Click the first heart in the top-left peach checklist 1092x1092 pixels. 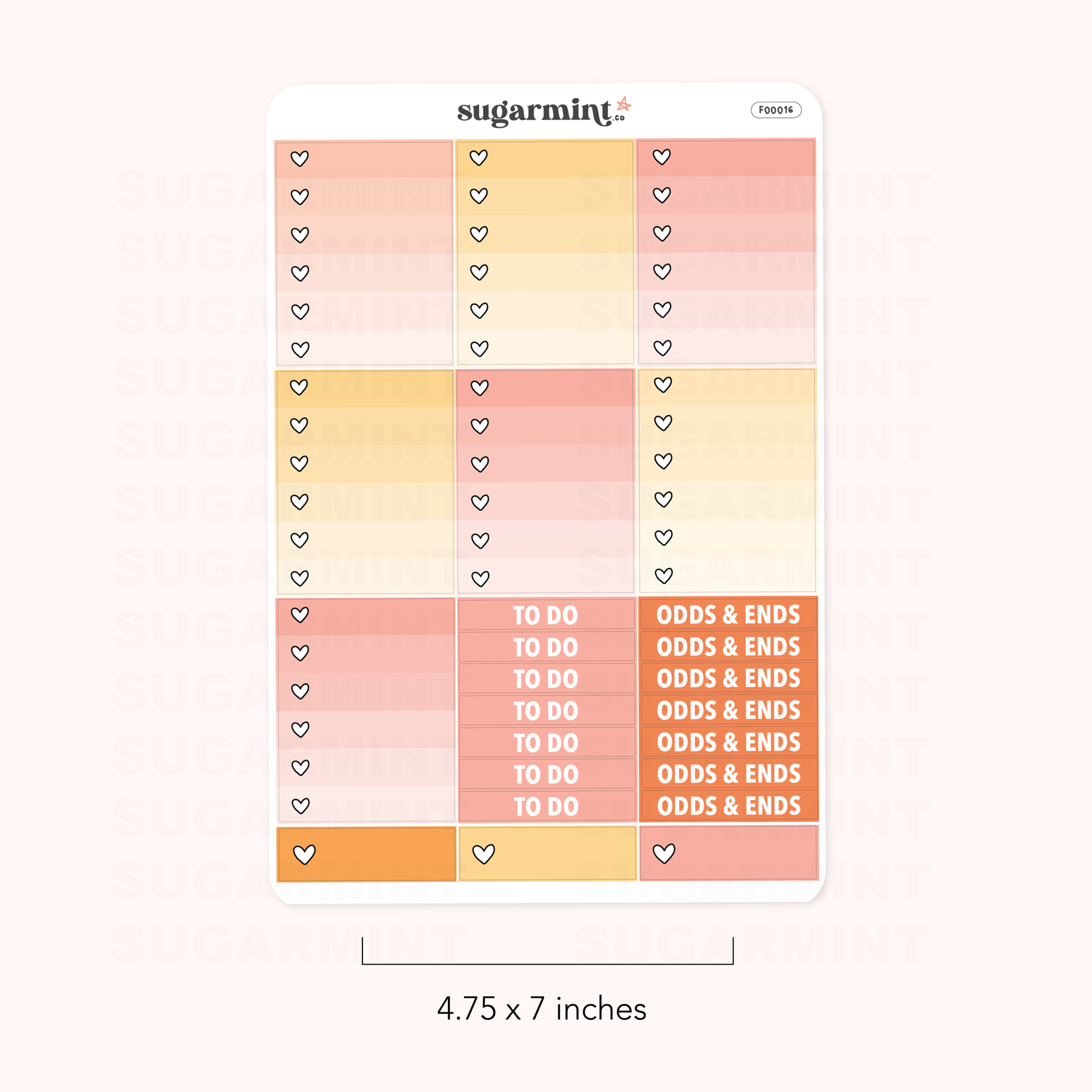(x=300, y=158)
